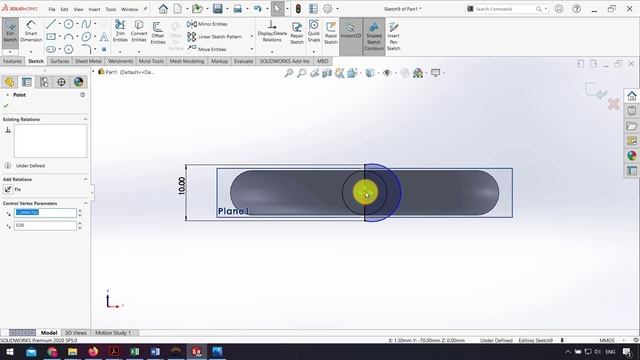Open help for Point PropertyManager
Screen dimensions: 640x360
point(82,95)
